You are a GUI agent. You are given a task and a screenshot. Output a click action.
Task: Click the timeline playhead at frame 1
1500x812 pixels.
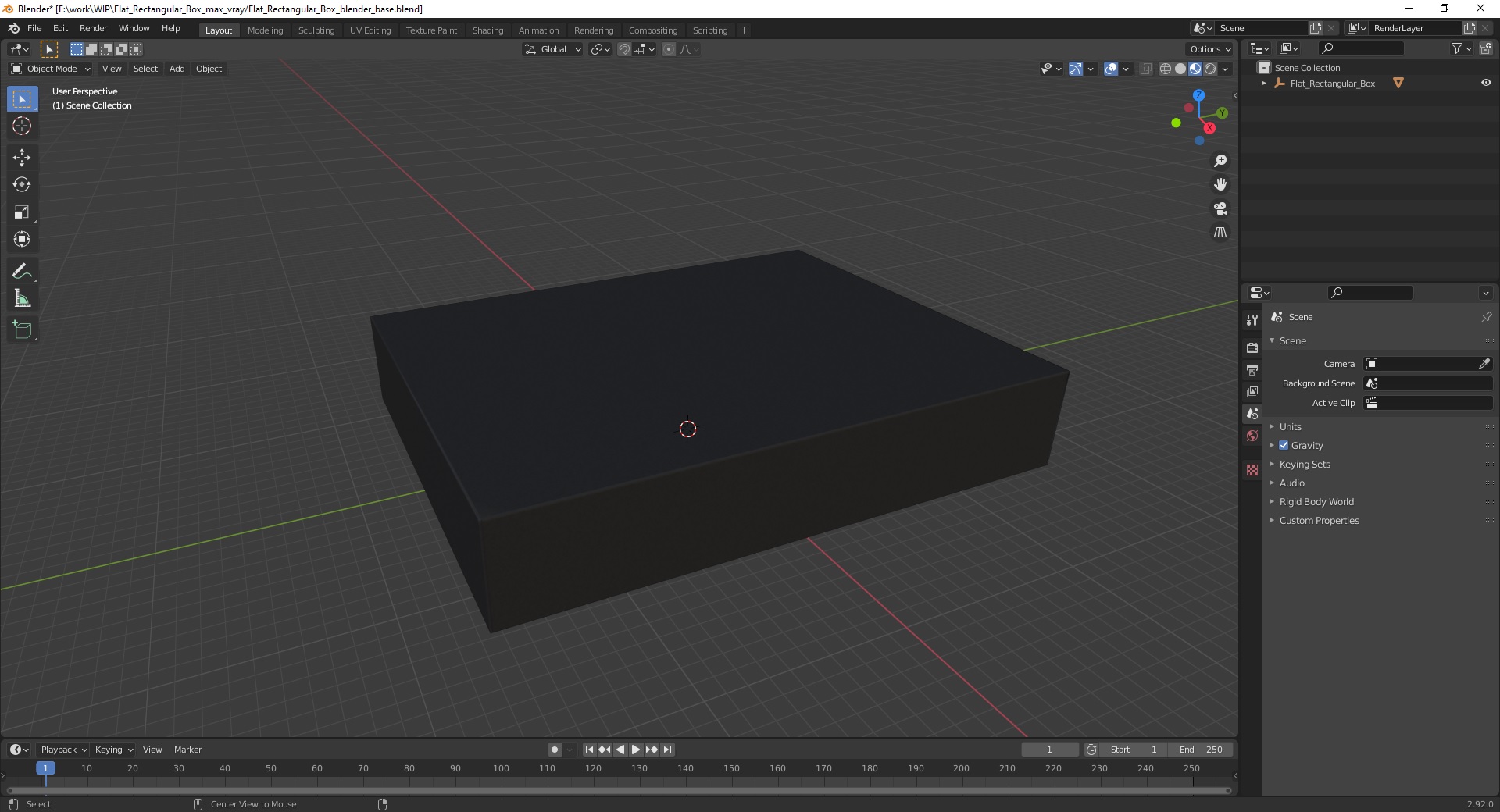[45, 768]
